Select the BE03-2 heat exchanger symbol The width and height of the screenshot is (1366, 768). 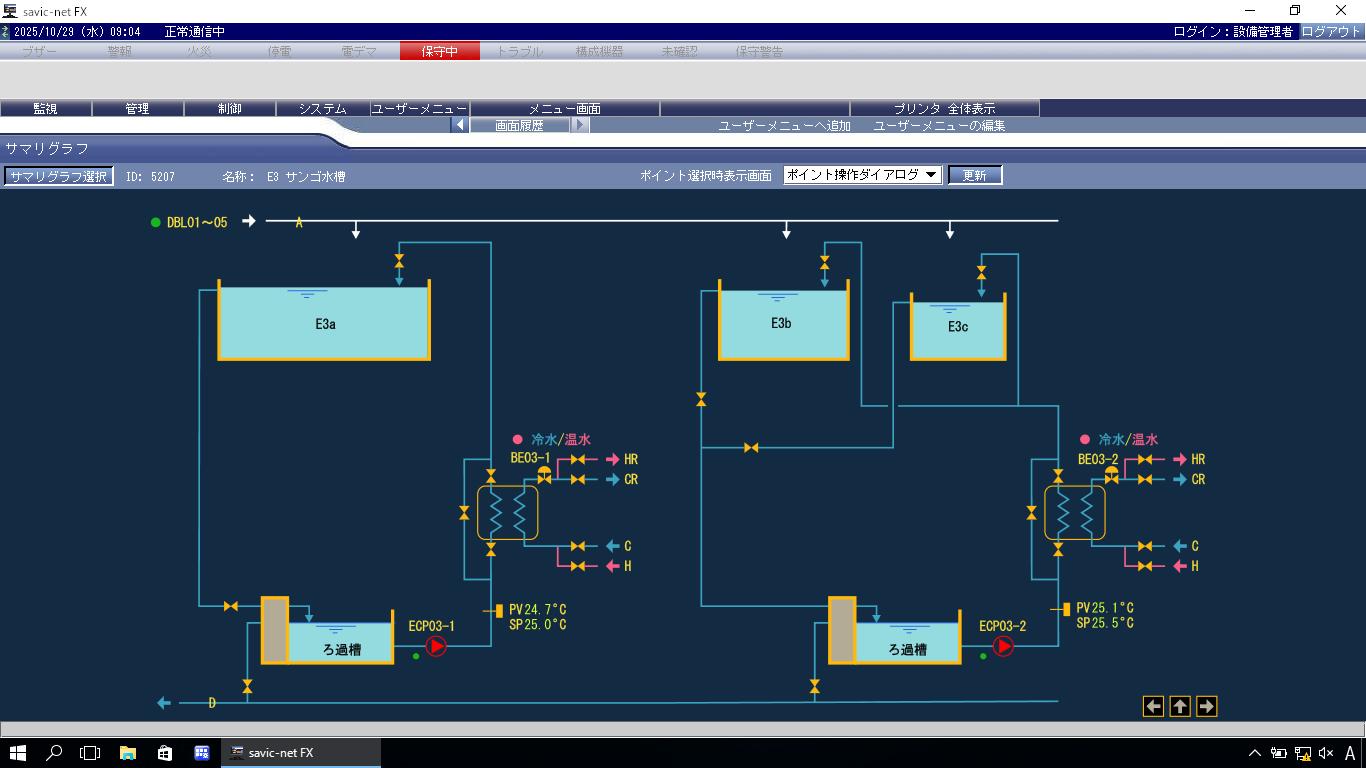[x=1074, y=513]
